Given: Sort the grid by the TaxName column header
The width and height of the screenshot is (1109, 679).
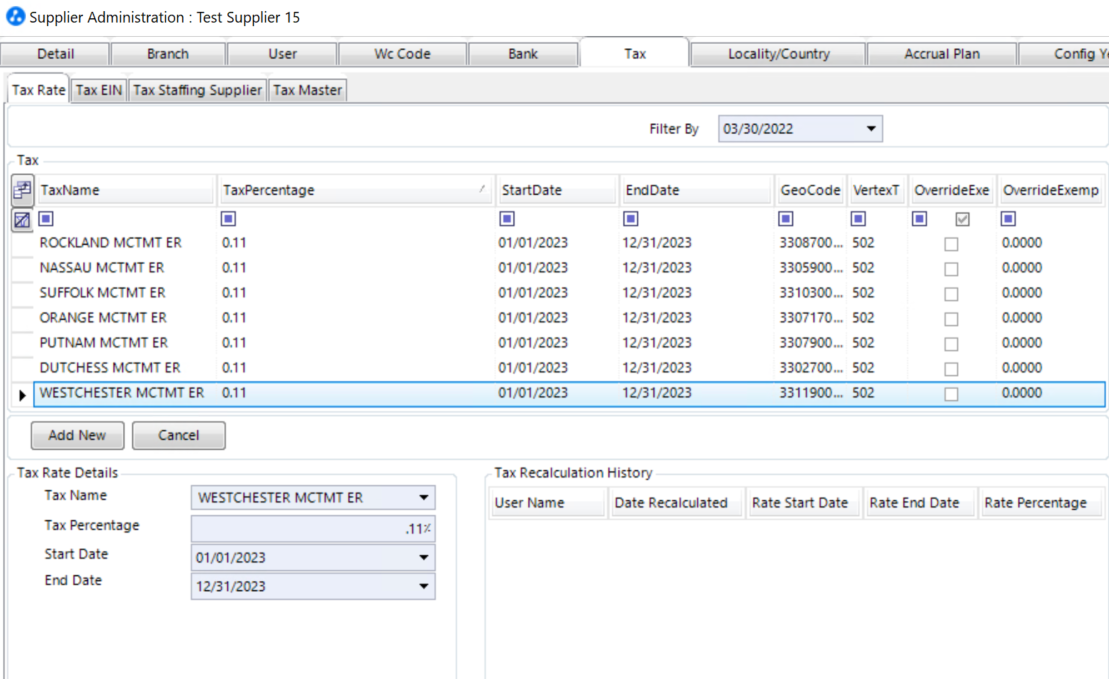Looking at the screenshot, I should 124,190.
